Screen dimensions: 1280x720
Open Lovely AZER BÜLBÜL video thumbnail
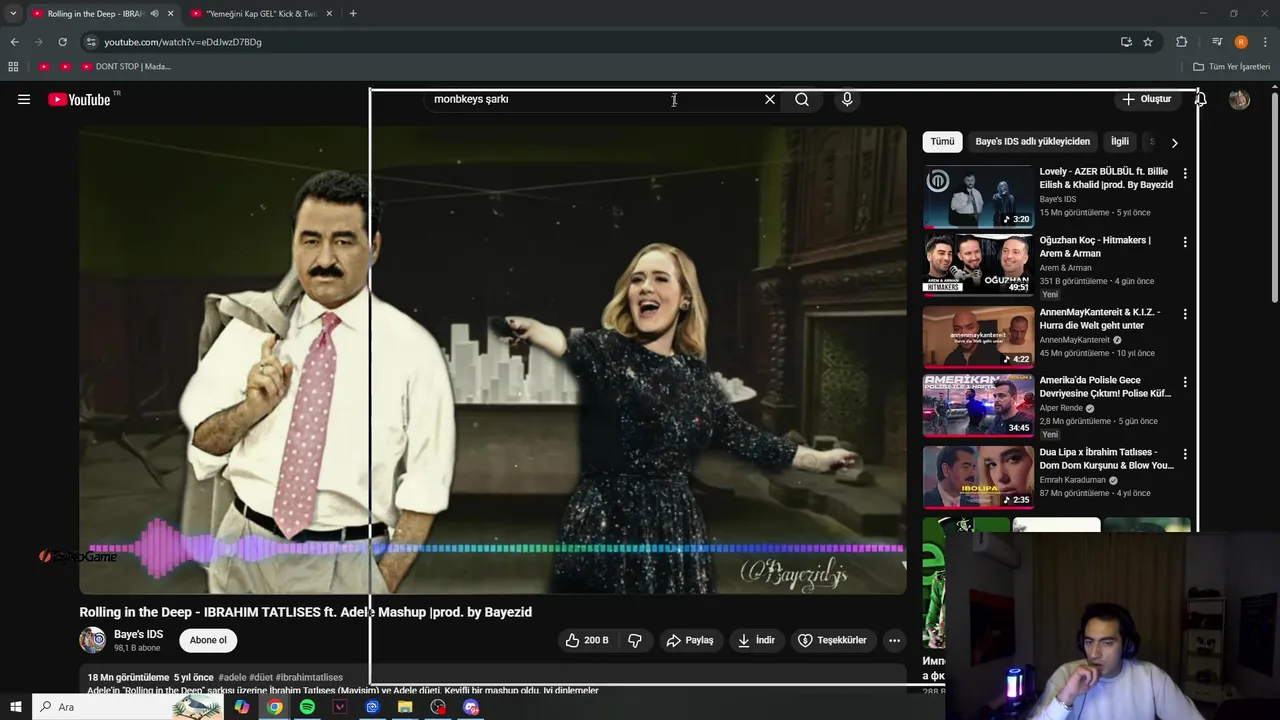(978, 197)
